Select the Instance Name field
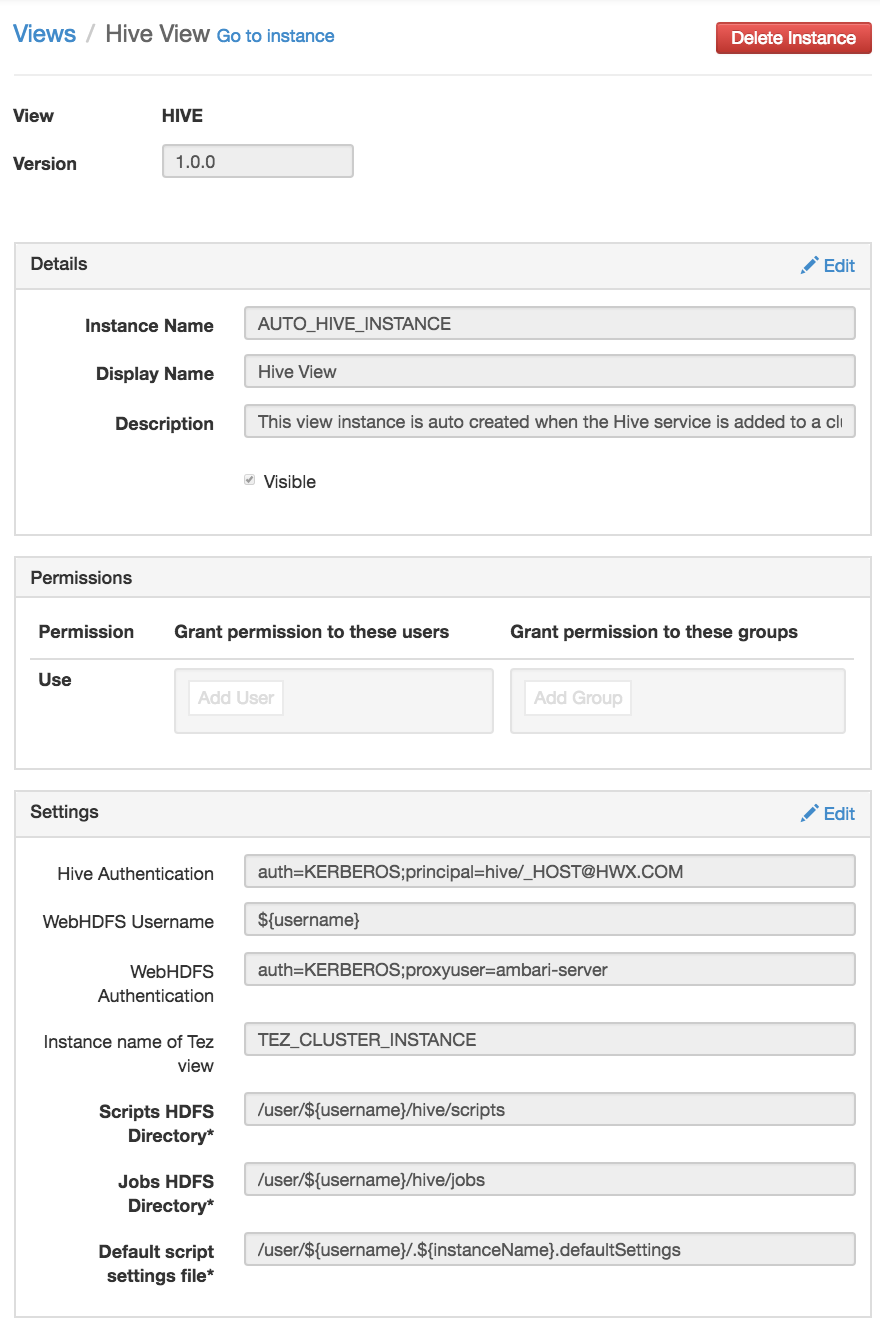 [550, 322]
